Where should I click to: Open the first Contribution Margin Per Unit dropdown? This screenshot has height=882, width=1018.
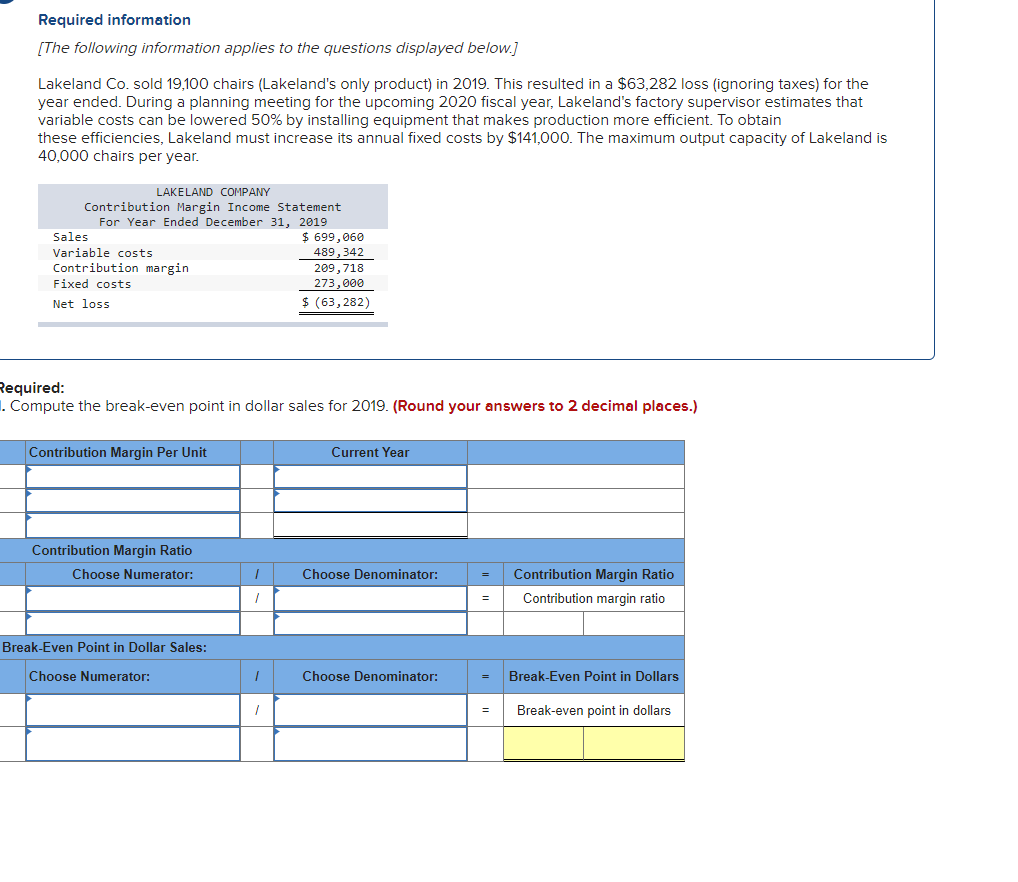pyautogui.click(x=133, y=475)
